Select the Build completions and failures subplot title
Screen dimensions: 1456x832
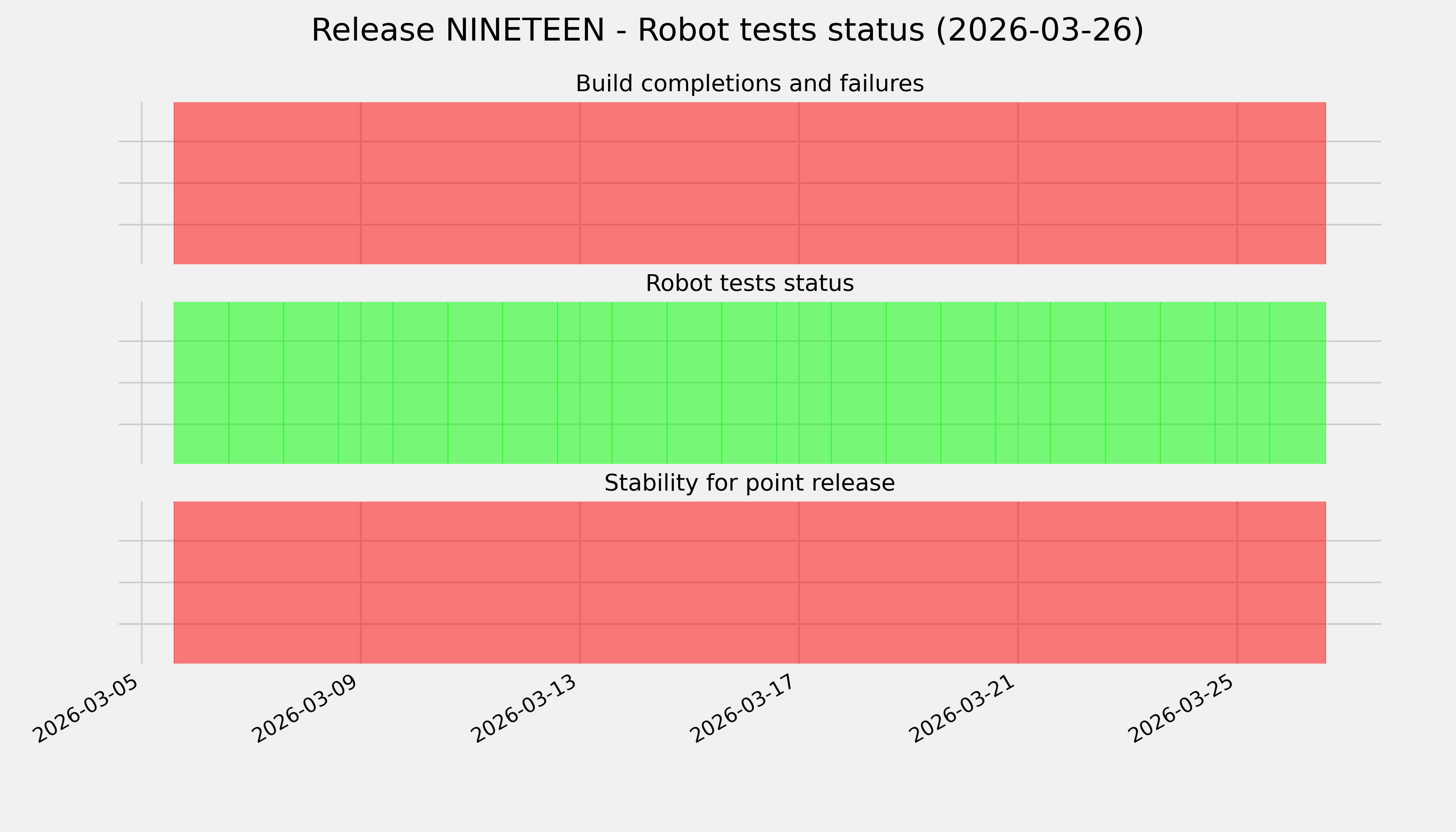tap(749, 84)
